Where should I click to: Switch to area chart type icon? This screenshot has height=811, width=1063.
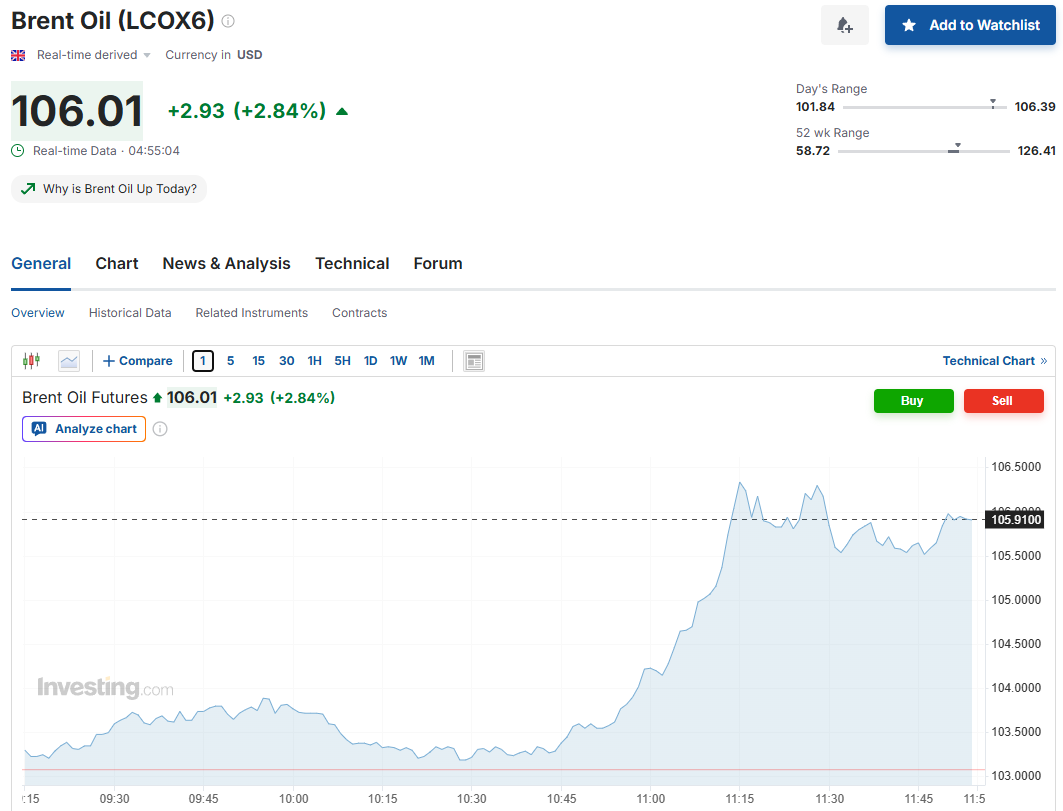tap(68, 361)
